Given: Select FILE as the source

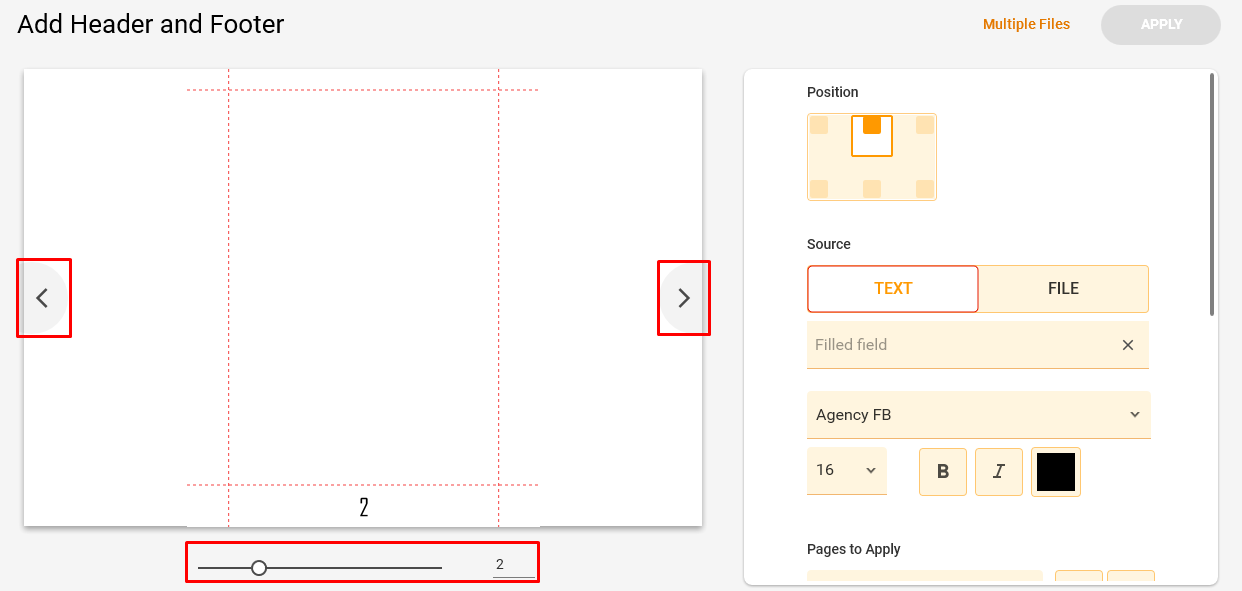Looking at the screenshot, I should (x=1063, y=289).
